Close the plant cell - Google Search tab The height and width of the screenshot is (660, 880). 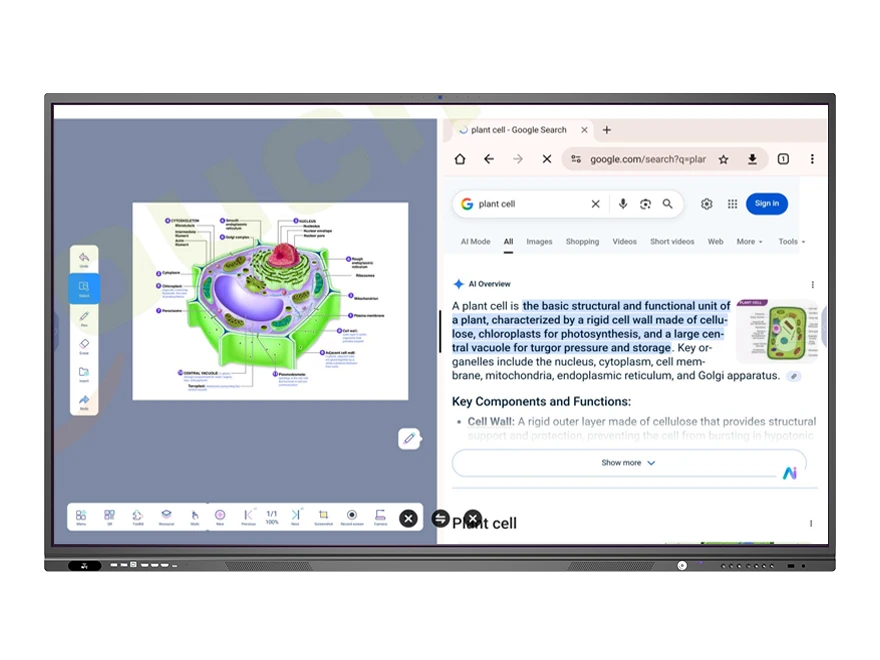tap(584, 130)
